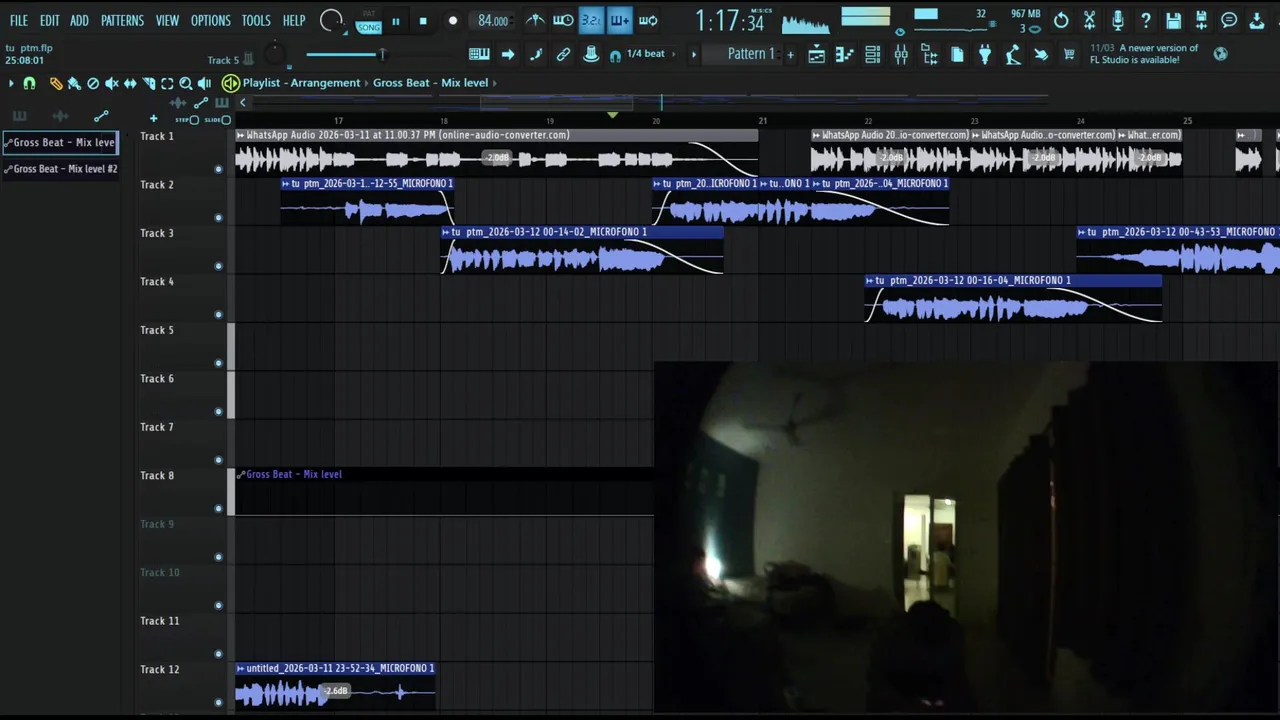Toggle the 3-2-1 countdown before recording
The height and width of the screenshot is (720, 1280).
(x=591, y=20)
